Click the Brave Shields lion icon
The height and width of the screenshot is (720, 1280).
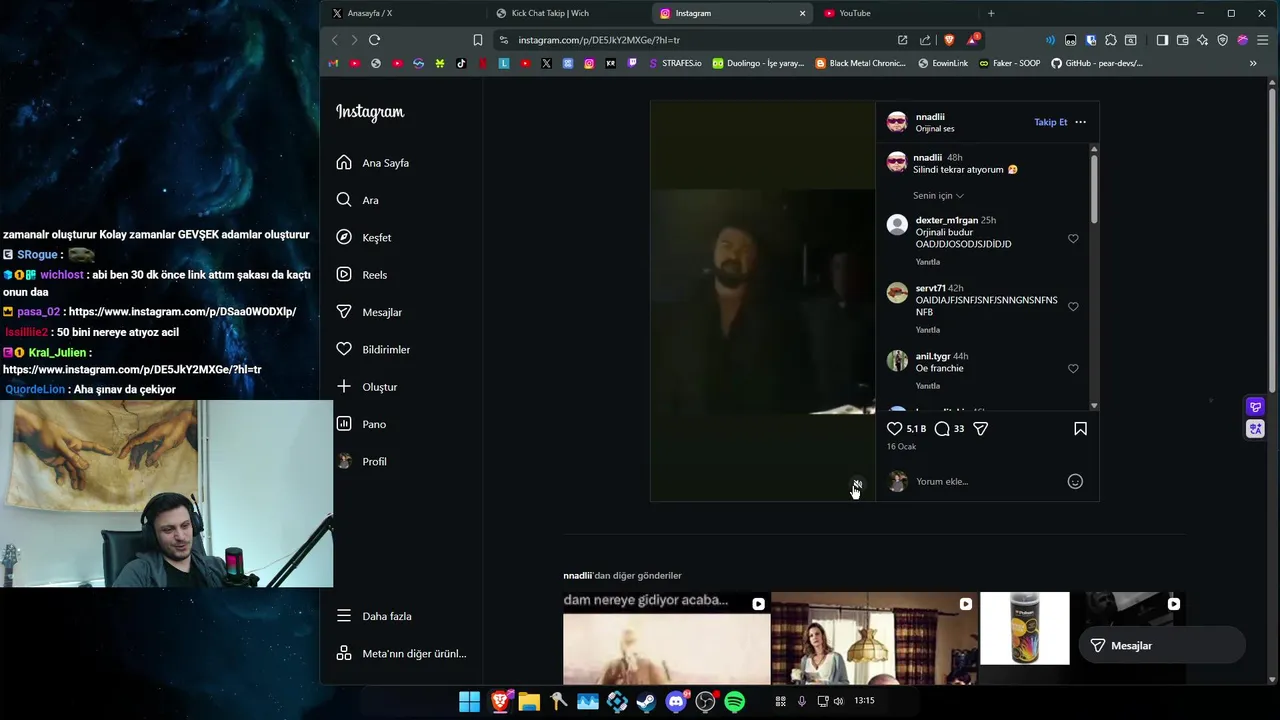click(949, 40)
